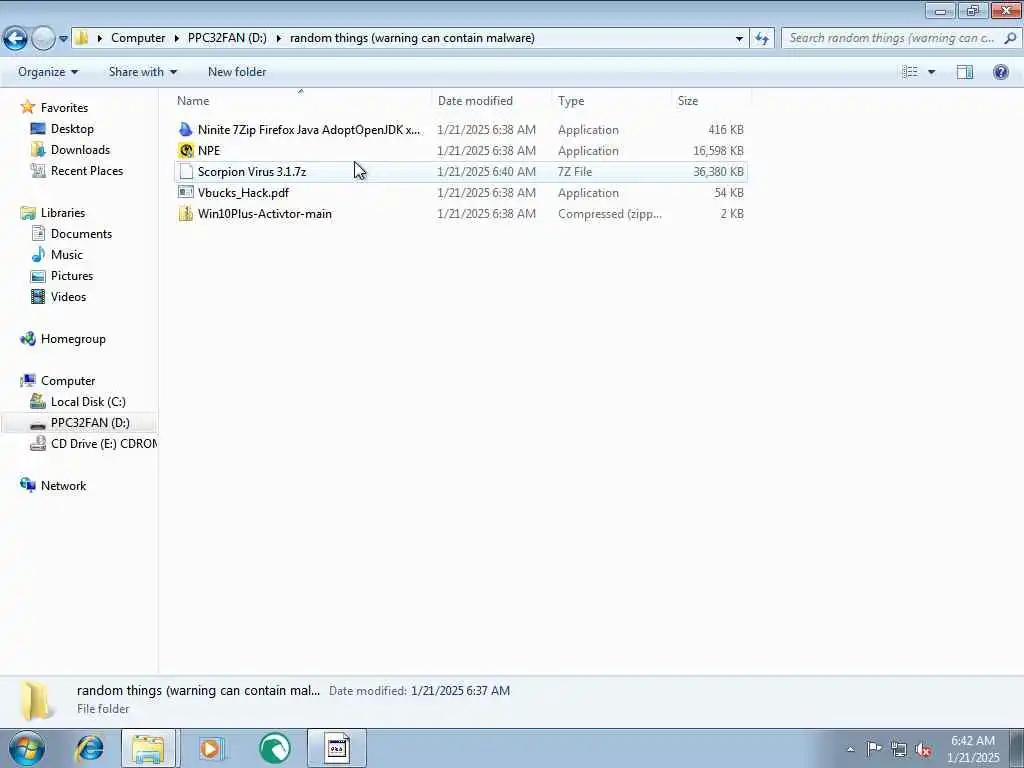Launch Internet Explorer from the taskbar

(x=90, y=748)
